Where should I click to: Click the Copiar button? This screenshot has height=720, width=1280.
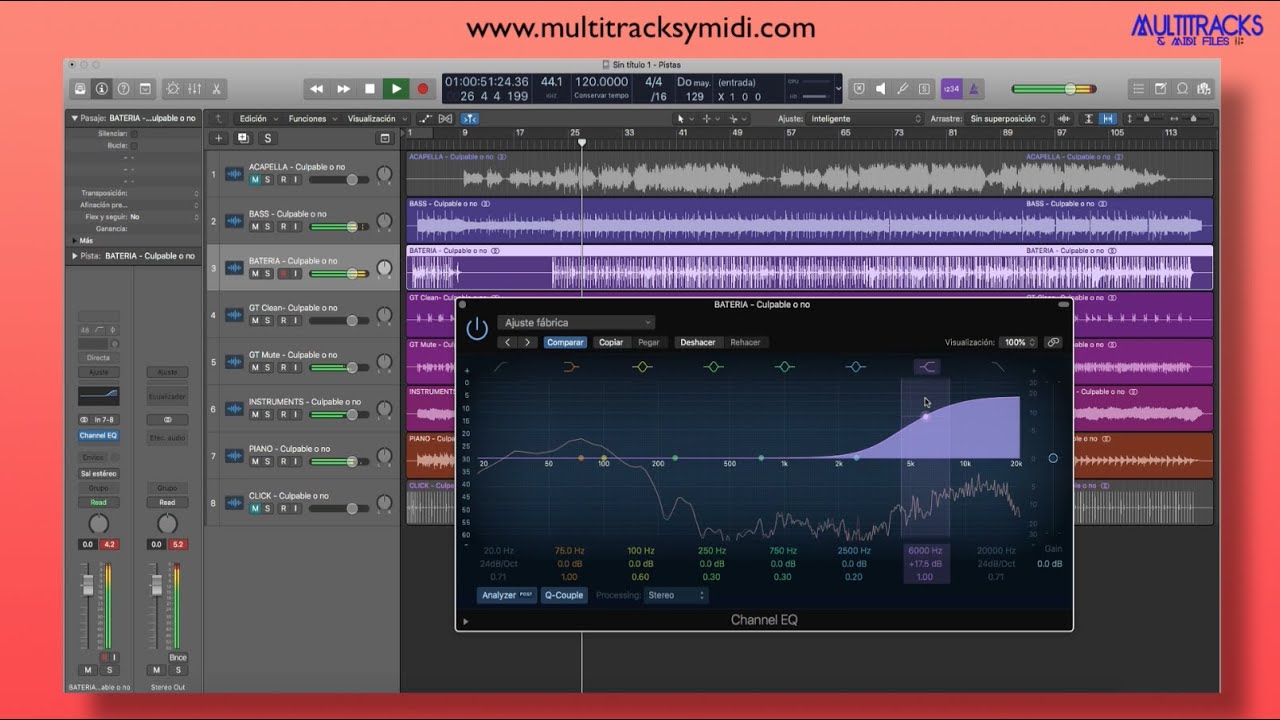tap(611, 342)
